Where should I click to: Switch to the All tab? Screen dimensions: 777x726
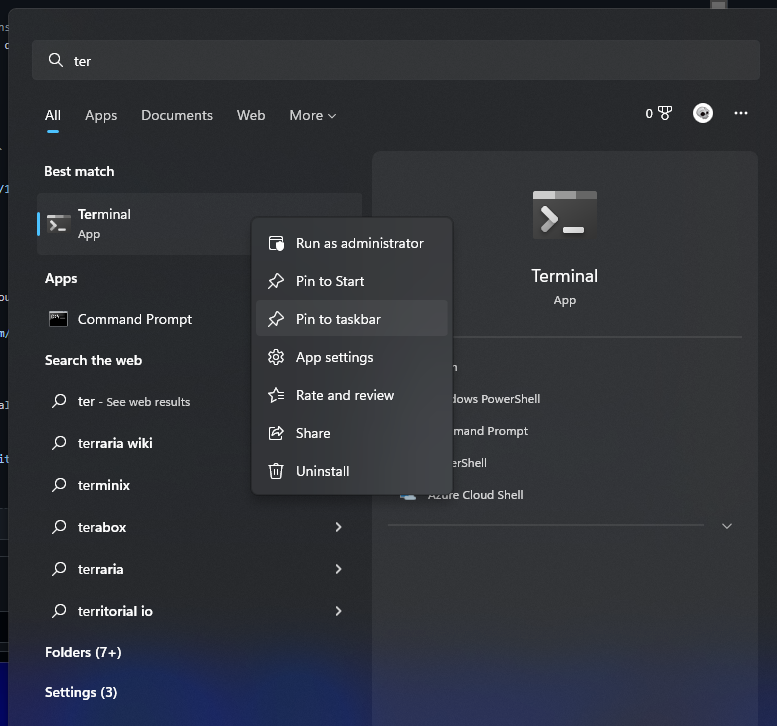coord(53,115)
